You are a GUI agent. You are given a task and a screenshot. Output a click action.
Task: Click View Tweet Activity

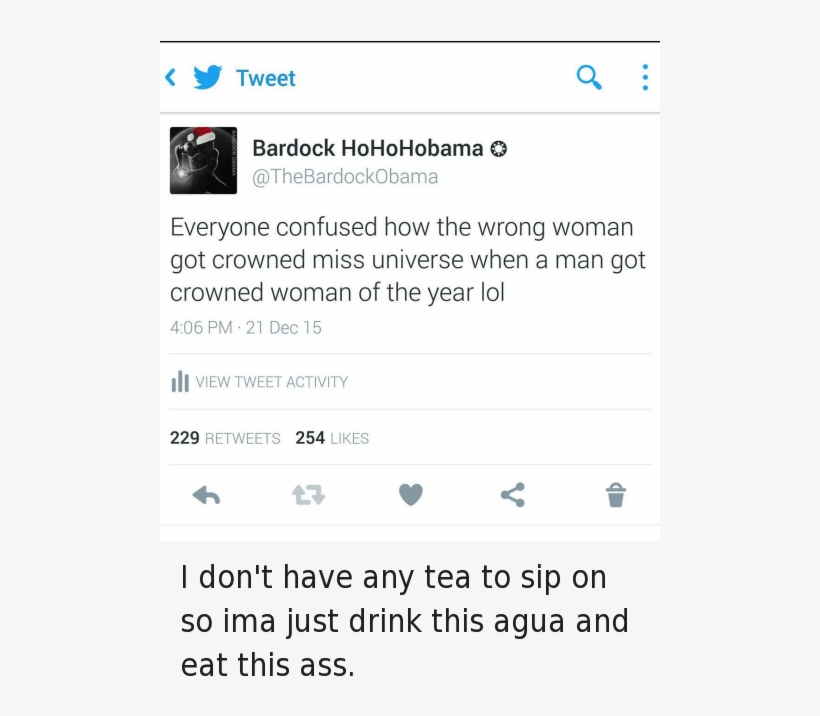click(x=271, y=382)
